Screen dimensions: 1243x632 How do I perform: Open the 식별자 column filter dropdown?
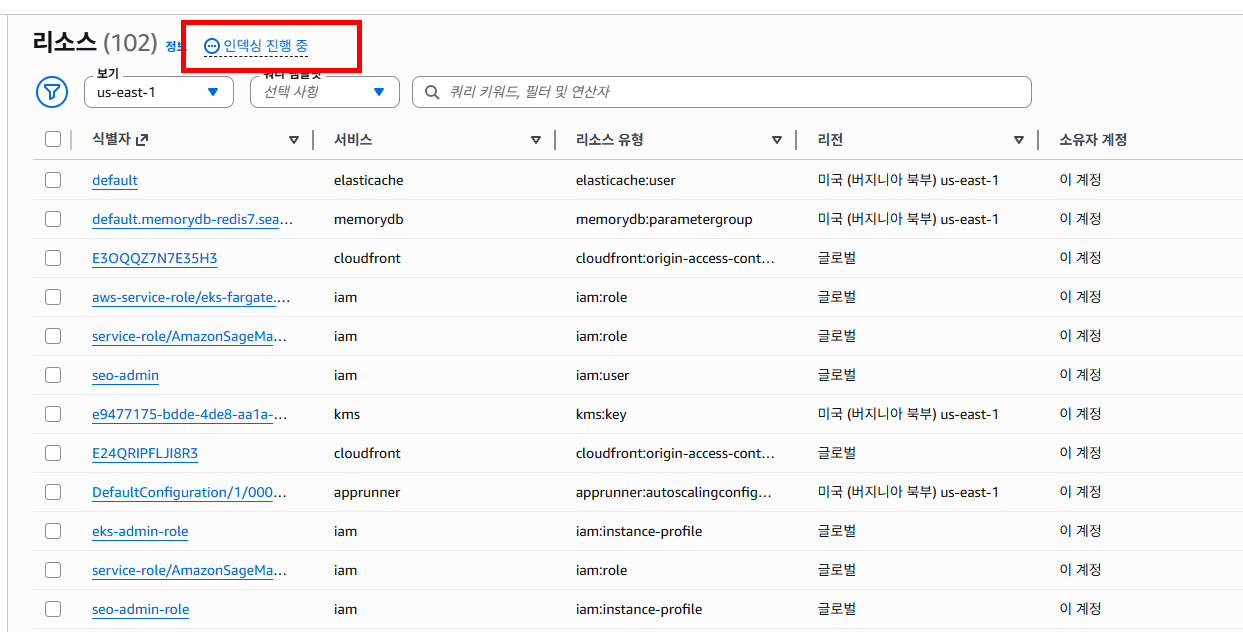(294, 139)
